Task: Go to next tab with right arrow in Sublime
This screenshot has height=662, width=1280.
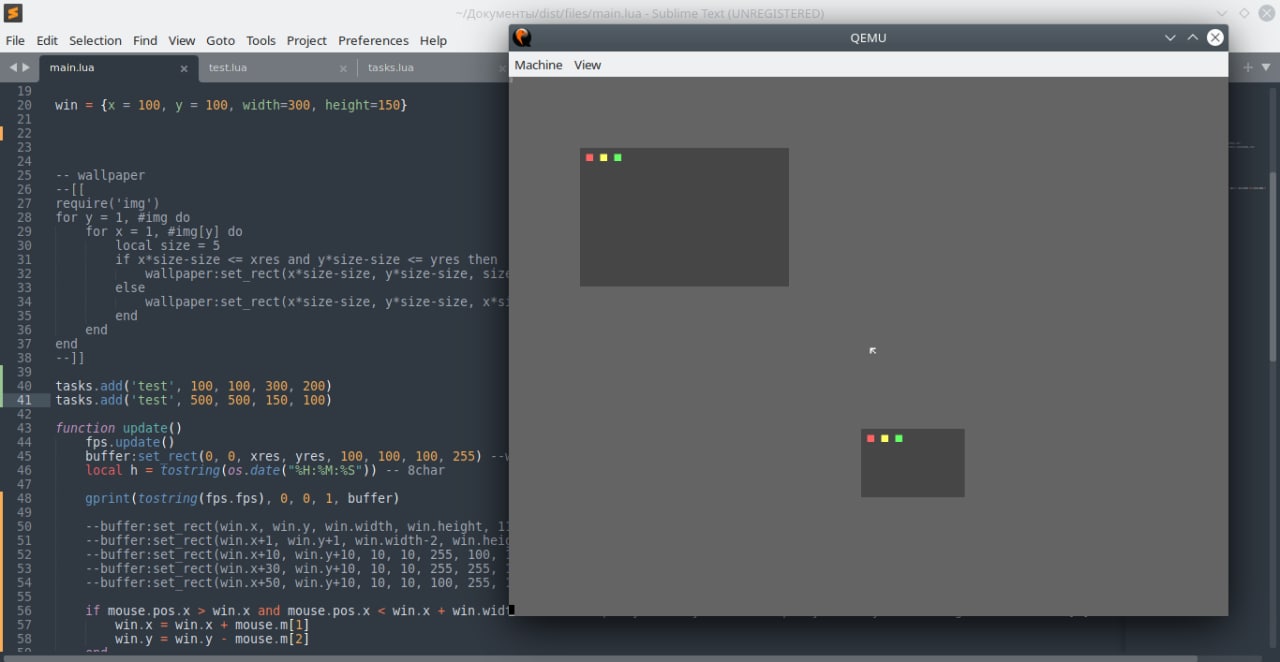Action: point(26,68)
